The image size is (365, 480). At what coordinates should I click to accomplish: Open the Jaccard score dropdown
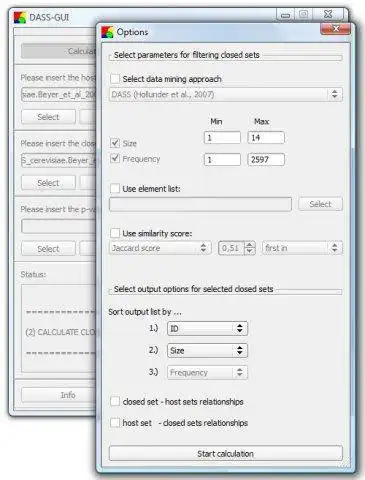[160, 248]
